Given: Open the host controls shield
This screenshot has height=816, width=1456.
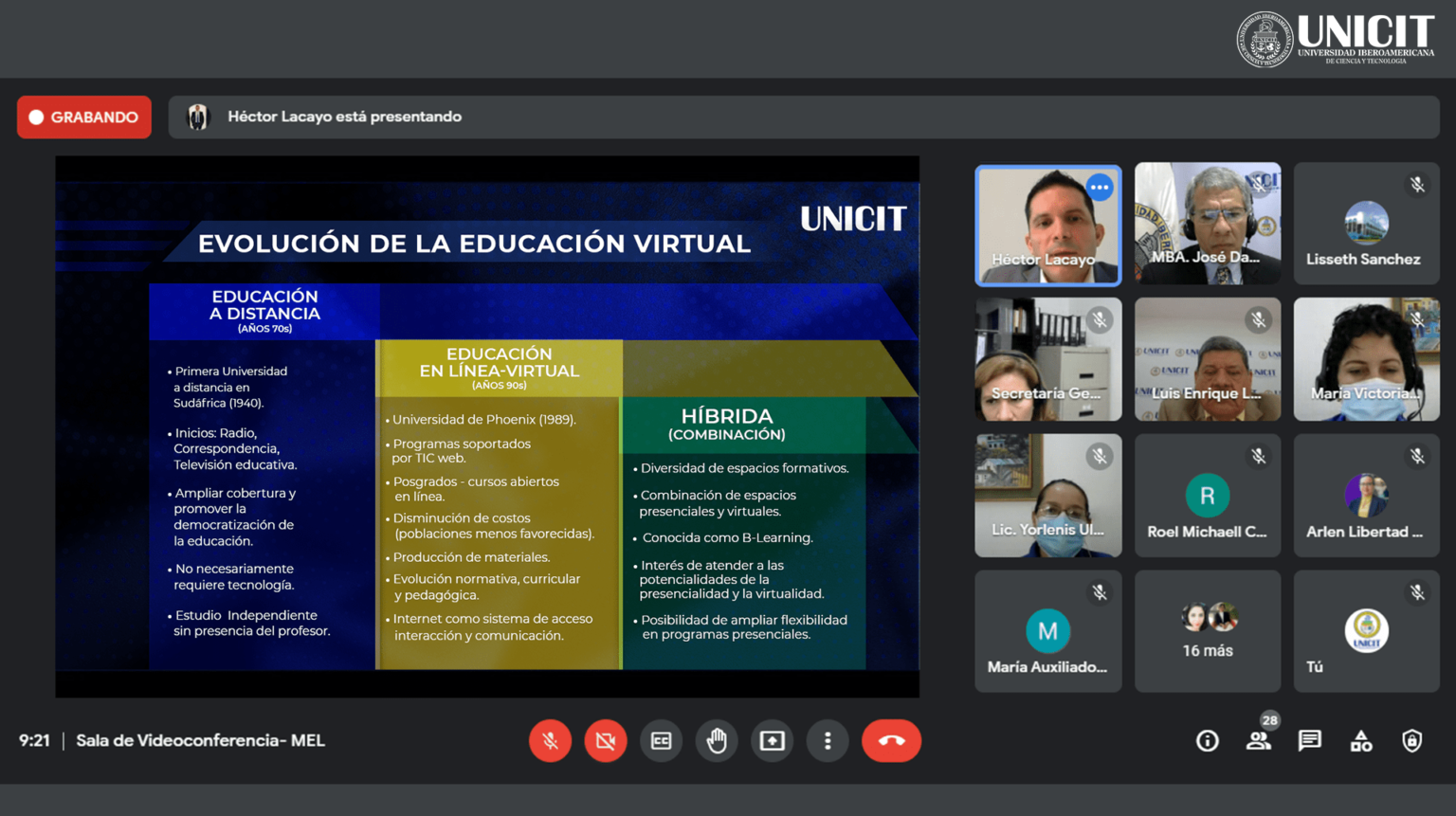Looking at the screenshot, I should 1414,740.
